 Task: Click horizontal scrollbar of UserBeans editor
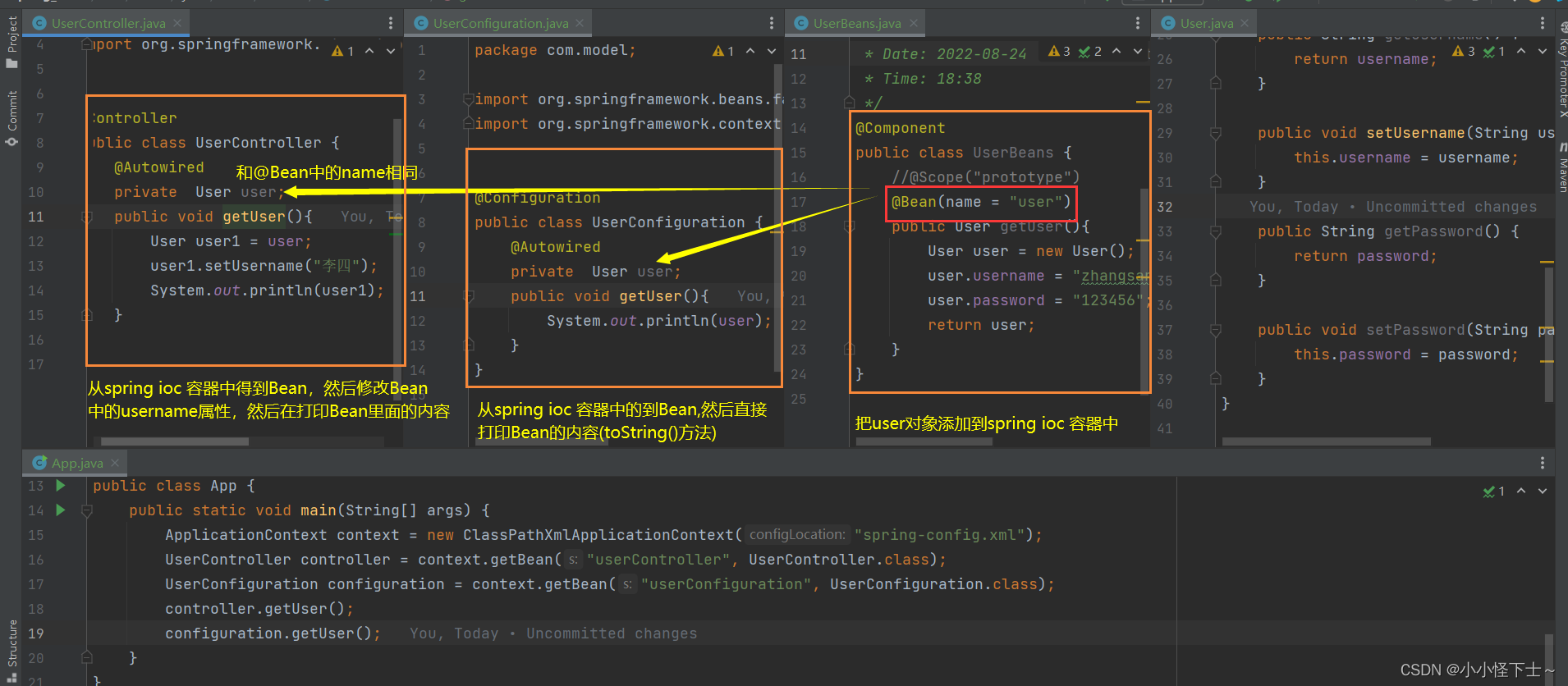924,441
